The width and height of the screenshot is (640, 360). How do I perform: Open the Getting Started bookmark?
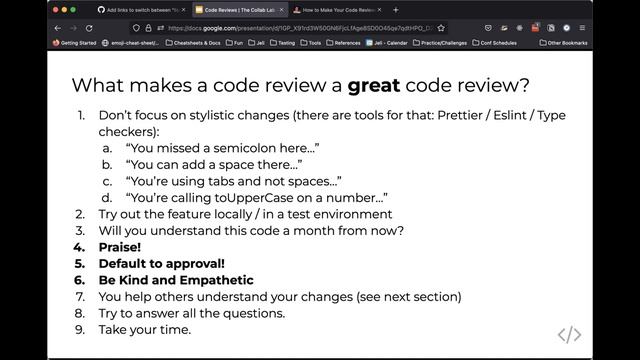click(74, 43)
